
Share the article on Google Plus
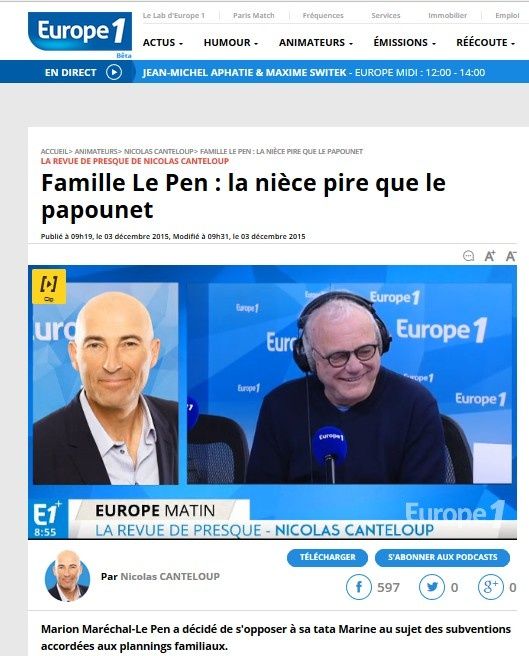tap(490, 587)
